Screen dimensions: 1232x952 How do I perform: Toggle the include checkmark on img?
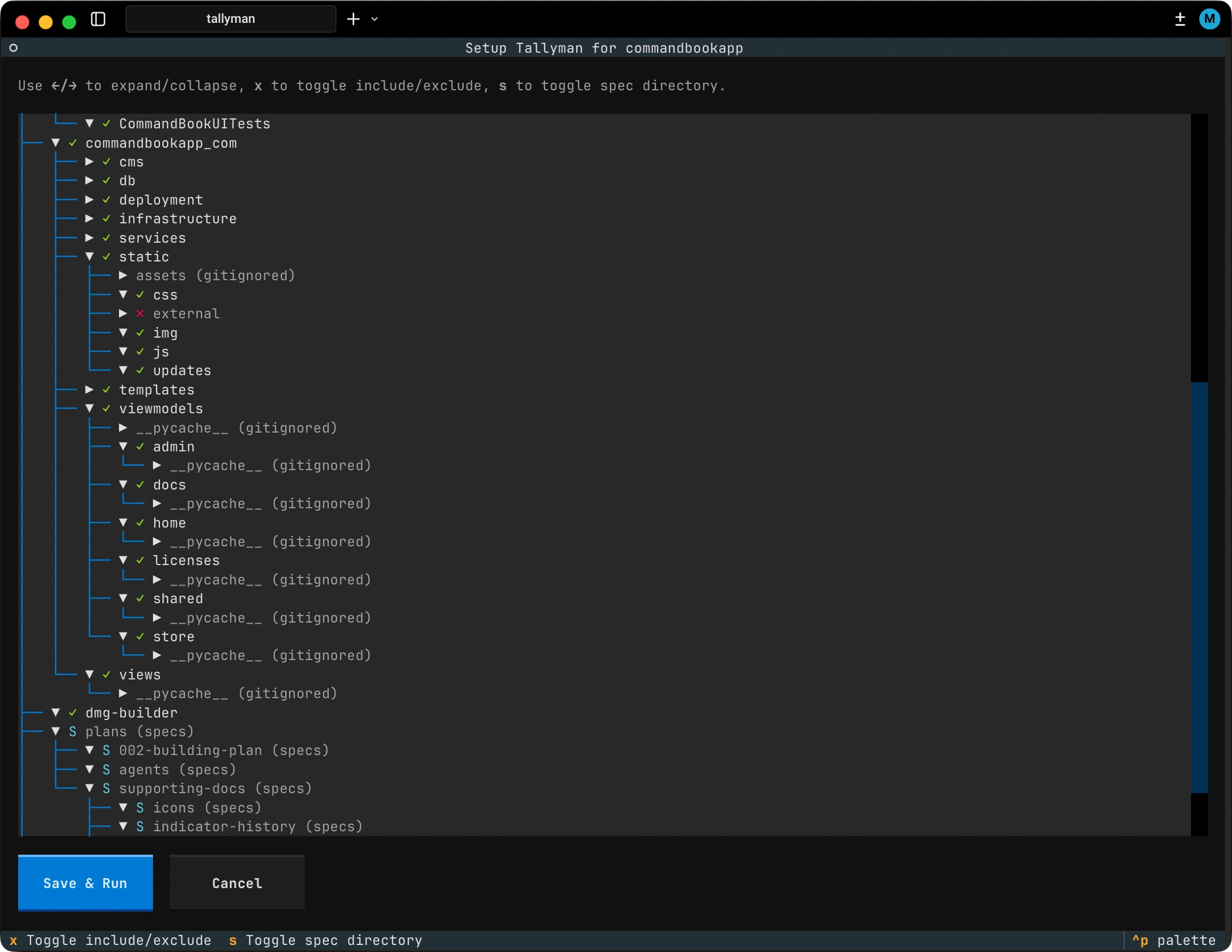140,333
